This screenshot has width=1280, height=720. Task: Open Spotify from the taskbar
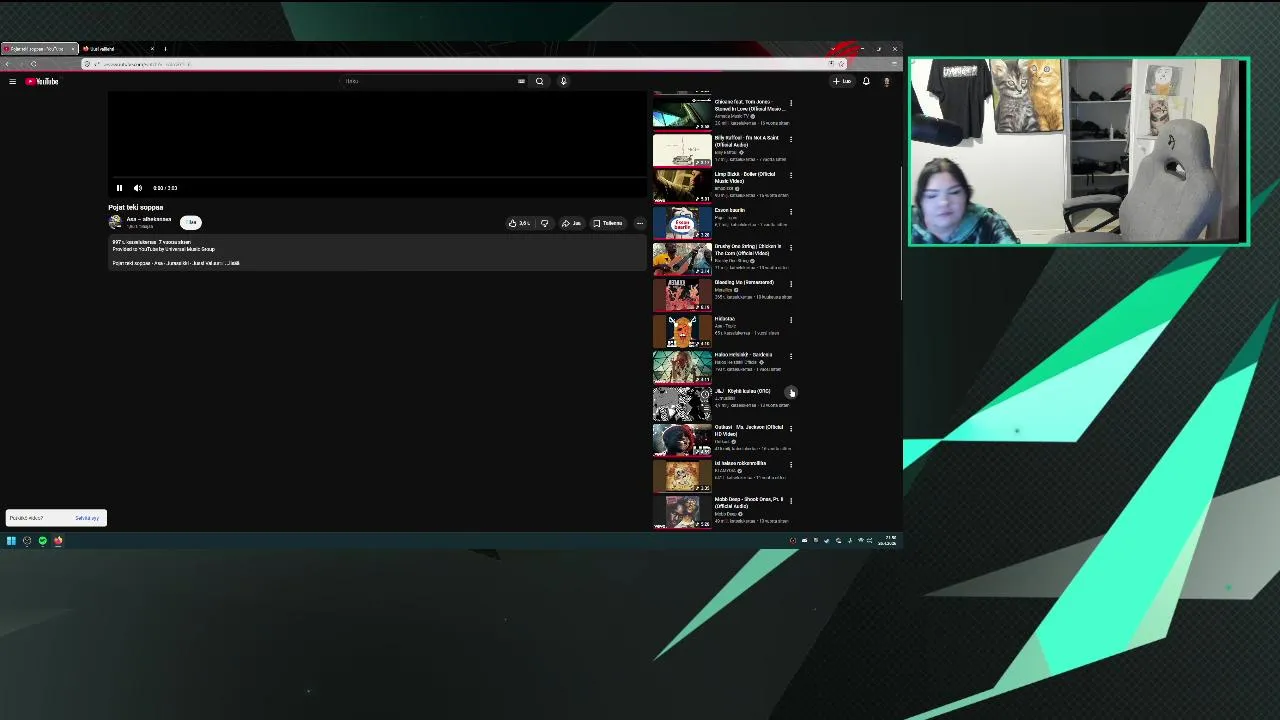click(43, 541)
